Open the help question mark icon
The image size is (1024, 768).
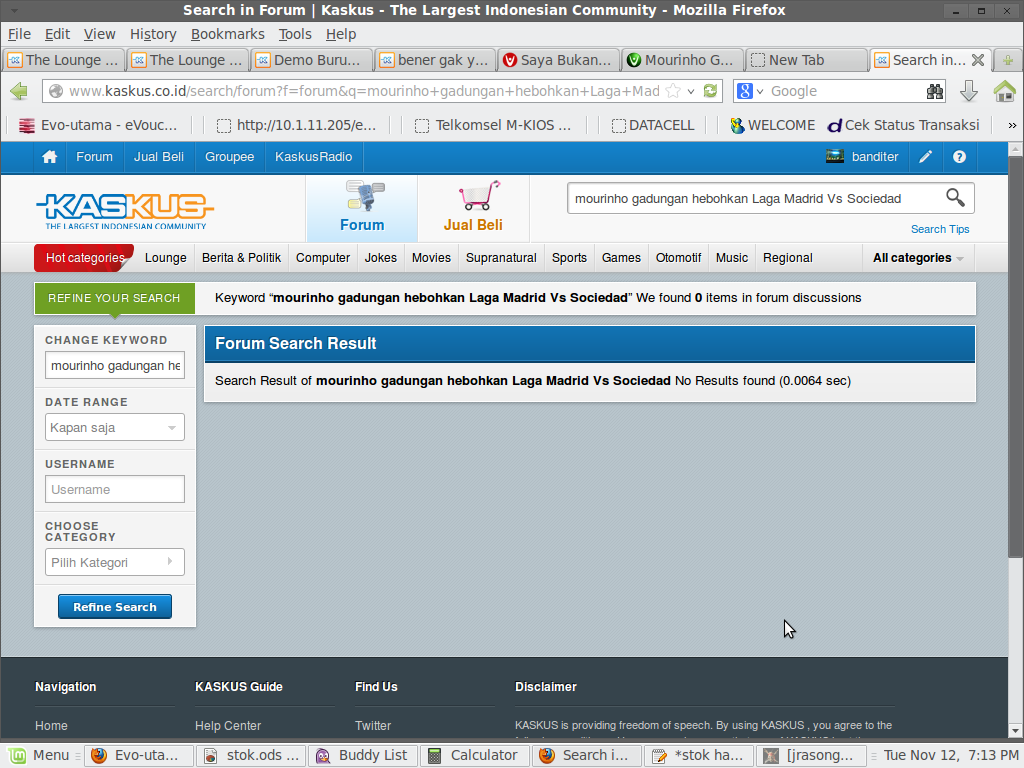click(x=959, y=157)
